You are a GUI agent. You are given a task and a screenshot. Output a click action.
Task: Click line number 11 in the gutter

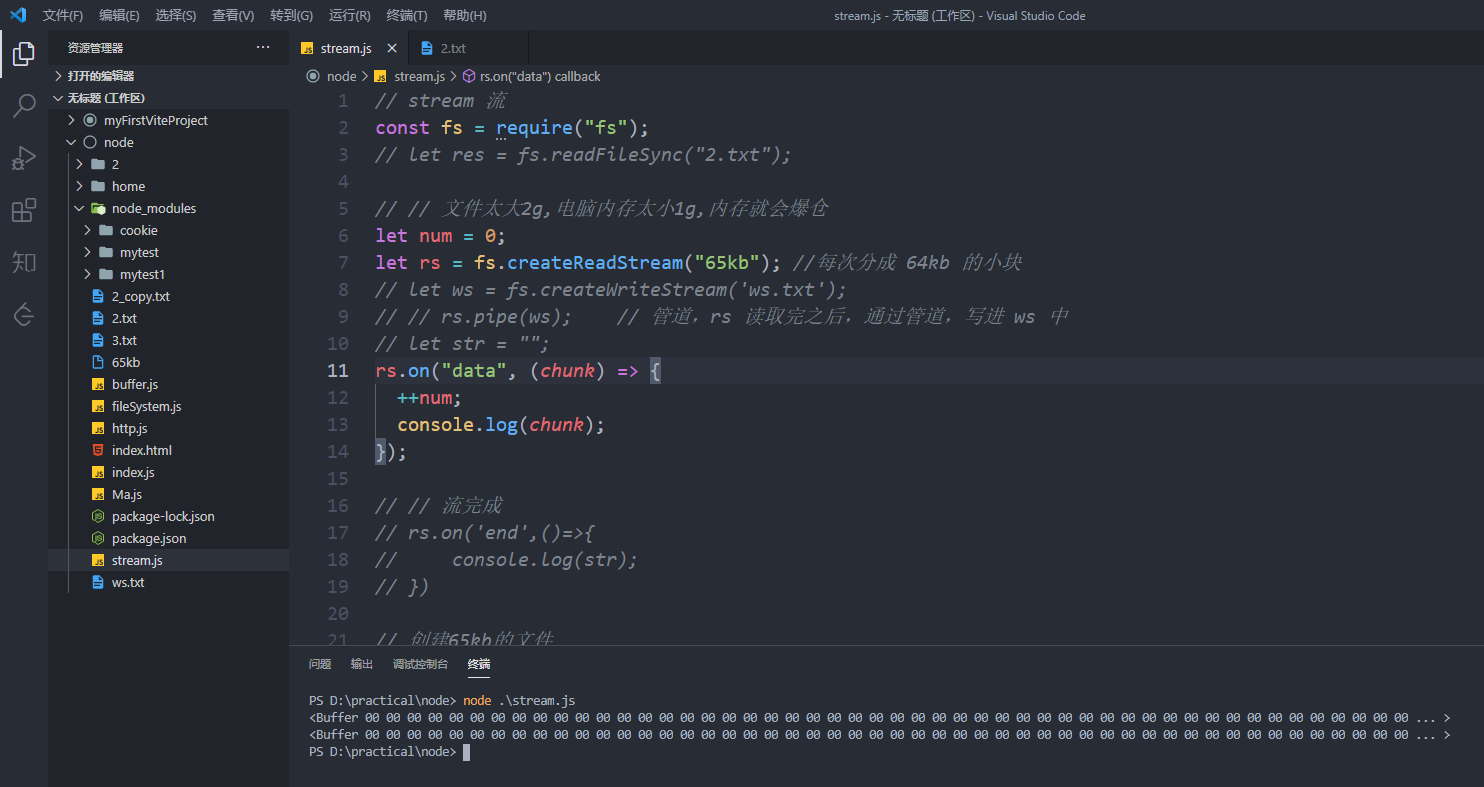tap(338, 370)
